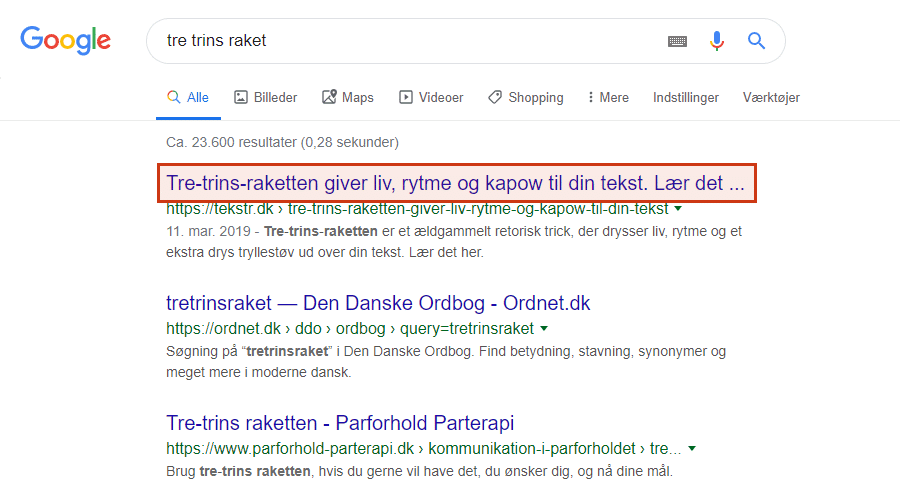Switch to the Billeder tab
Viewport: 900px width, 493px height.
[x=266, y=98]
